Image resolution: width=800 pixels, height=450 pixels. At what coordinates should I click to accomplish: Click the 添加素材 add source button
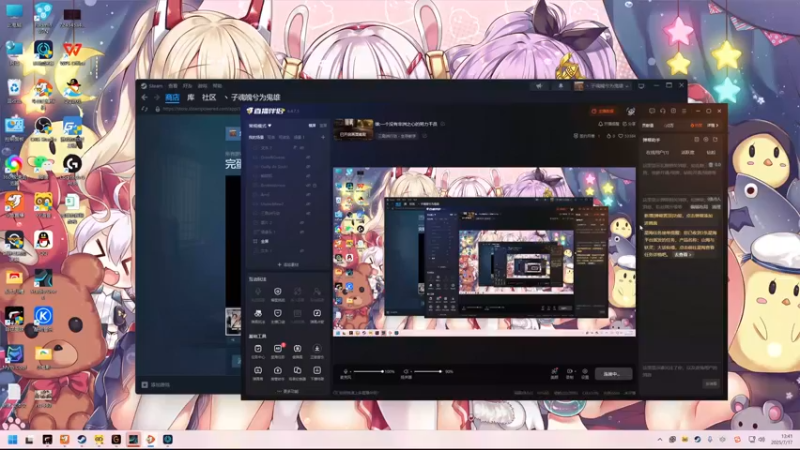pyautogui.click(x=288, y=264)
